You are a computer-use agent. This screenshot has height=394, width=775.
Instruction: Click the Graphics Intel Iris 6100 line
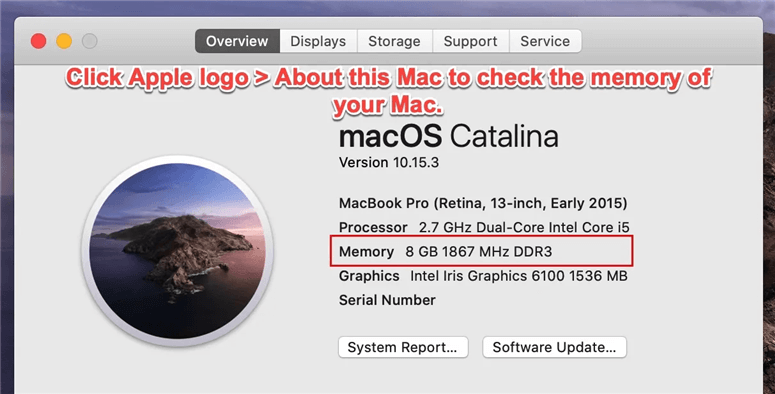point(483,276)
